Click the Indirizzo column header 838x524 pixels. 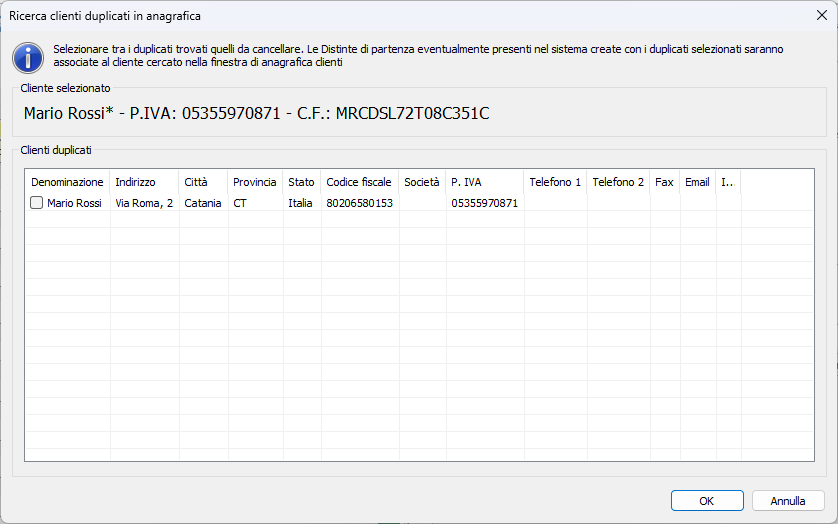click(x=135, y=182)
